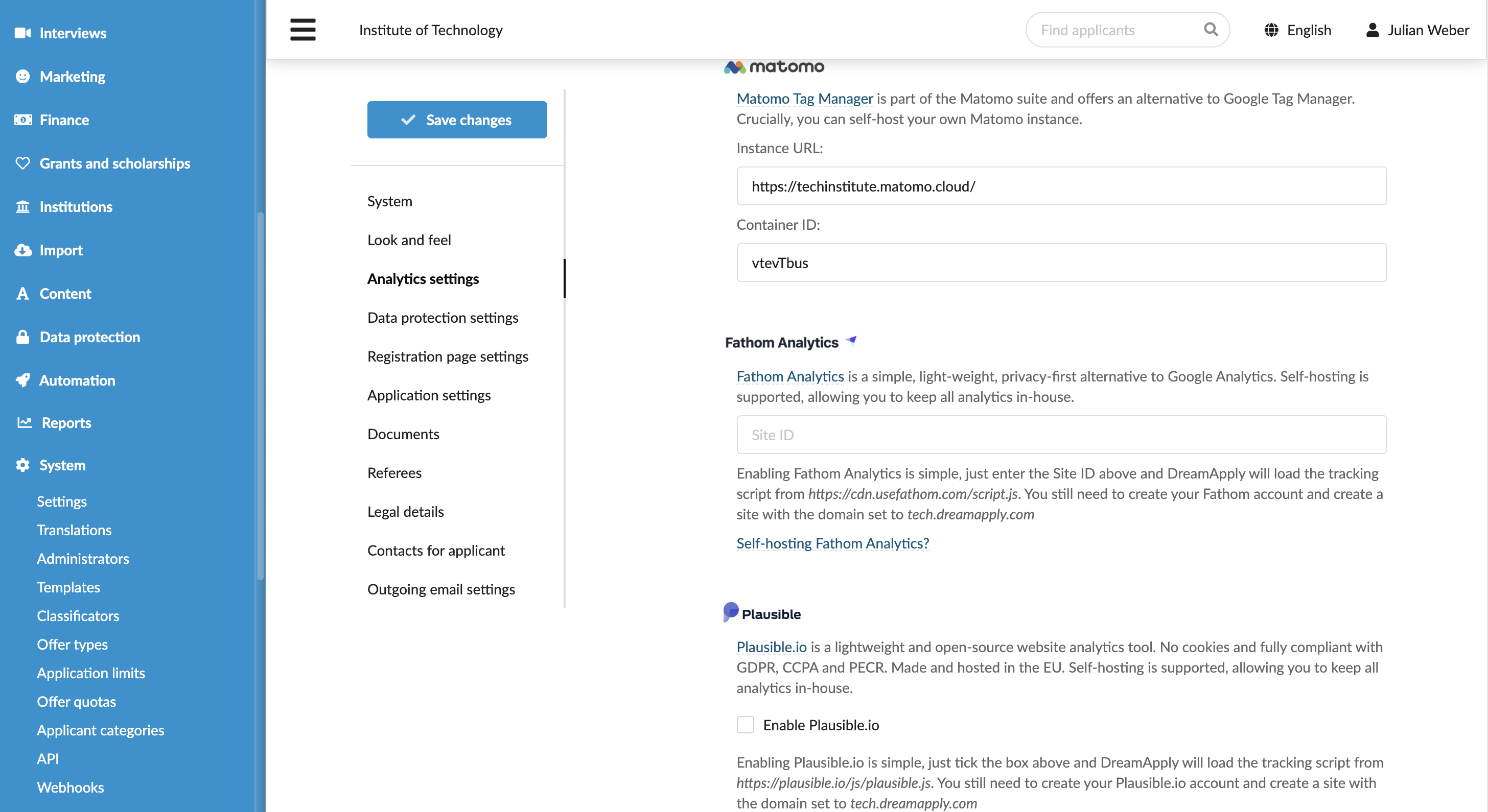
Task: Open the Documents settings tab
Action: point(403,434)
